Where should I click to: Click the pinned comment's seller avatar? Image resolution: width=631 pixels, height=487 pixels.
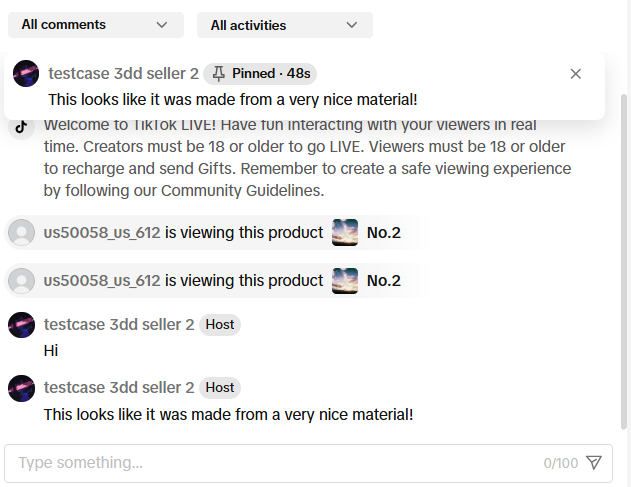[26, 74]
